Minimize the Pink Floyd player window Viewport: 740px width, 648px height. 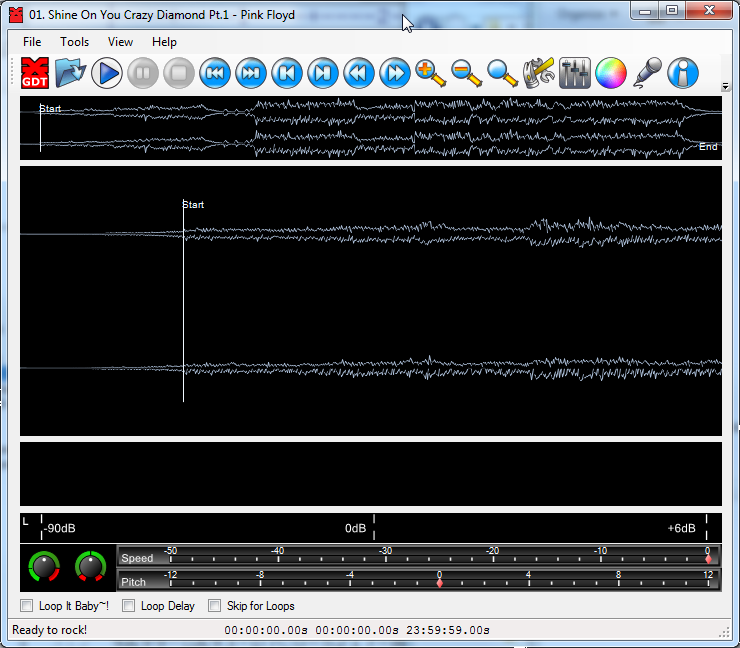(645, 10)
